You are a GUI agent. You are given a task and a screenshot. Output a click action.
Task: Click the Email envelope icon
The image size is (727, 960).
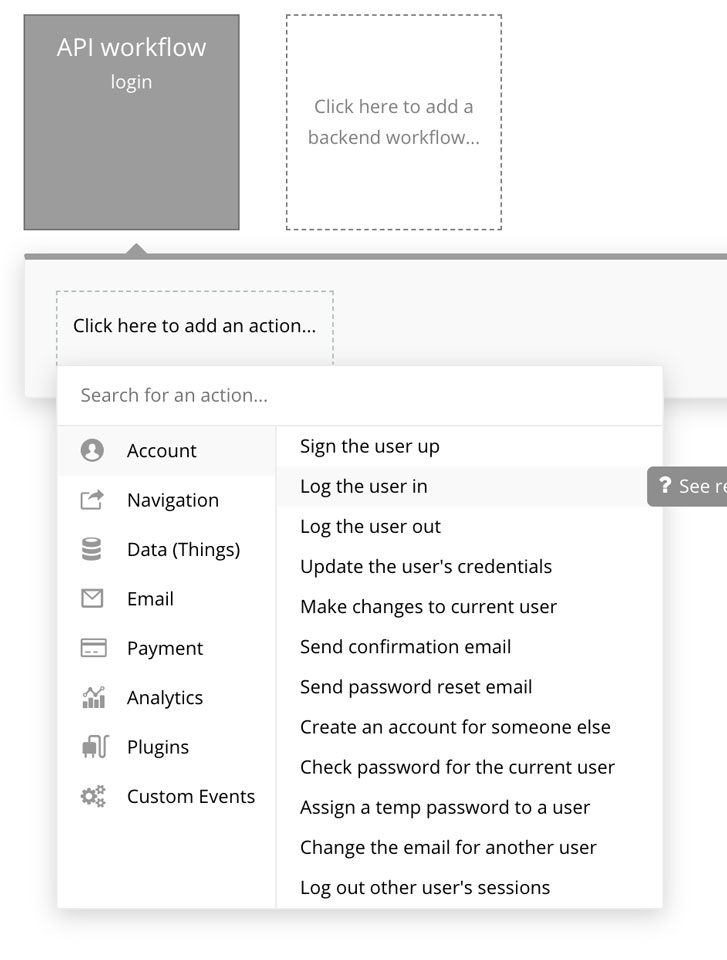[x=92, y=599]
